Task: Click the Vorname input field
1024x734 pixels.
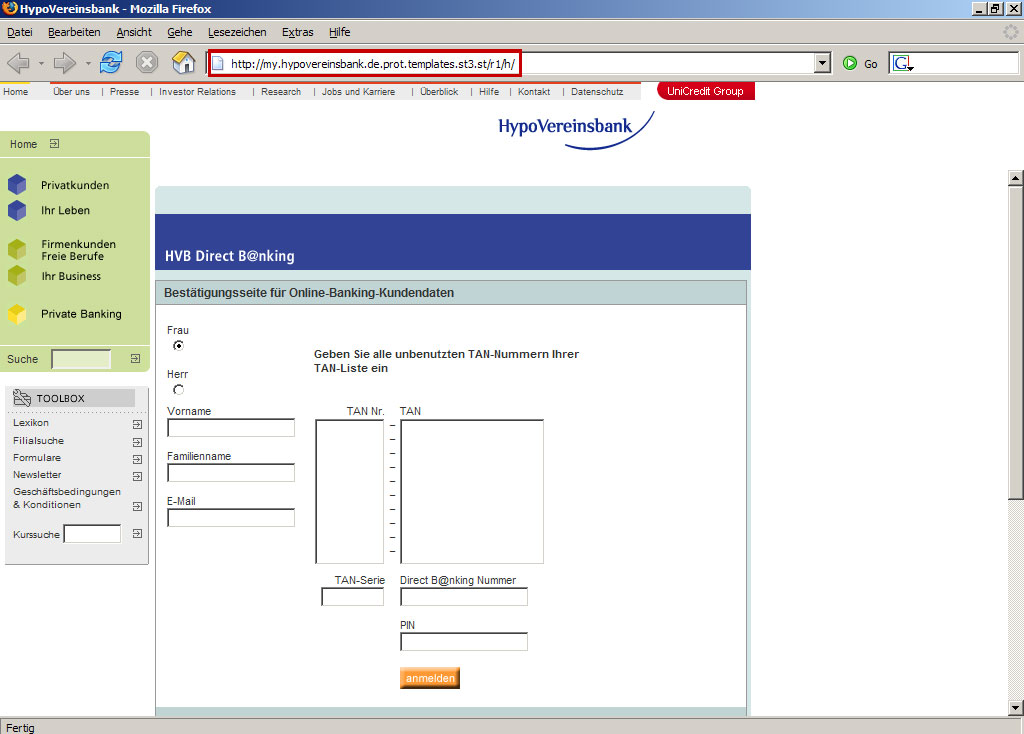Action: (x=231, y=428)
